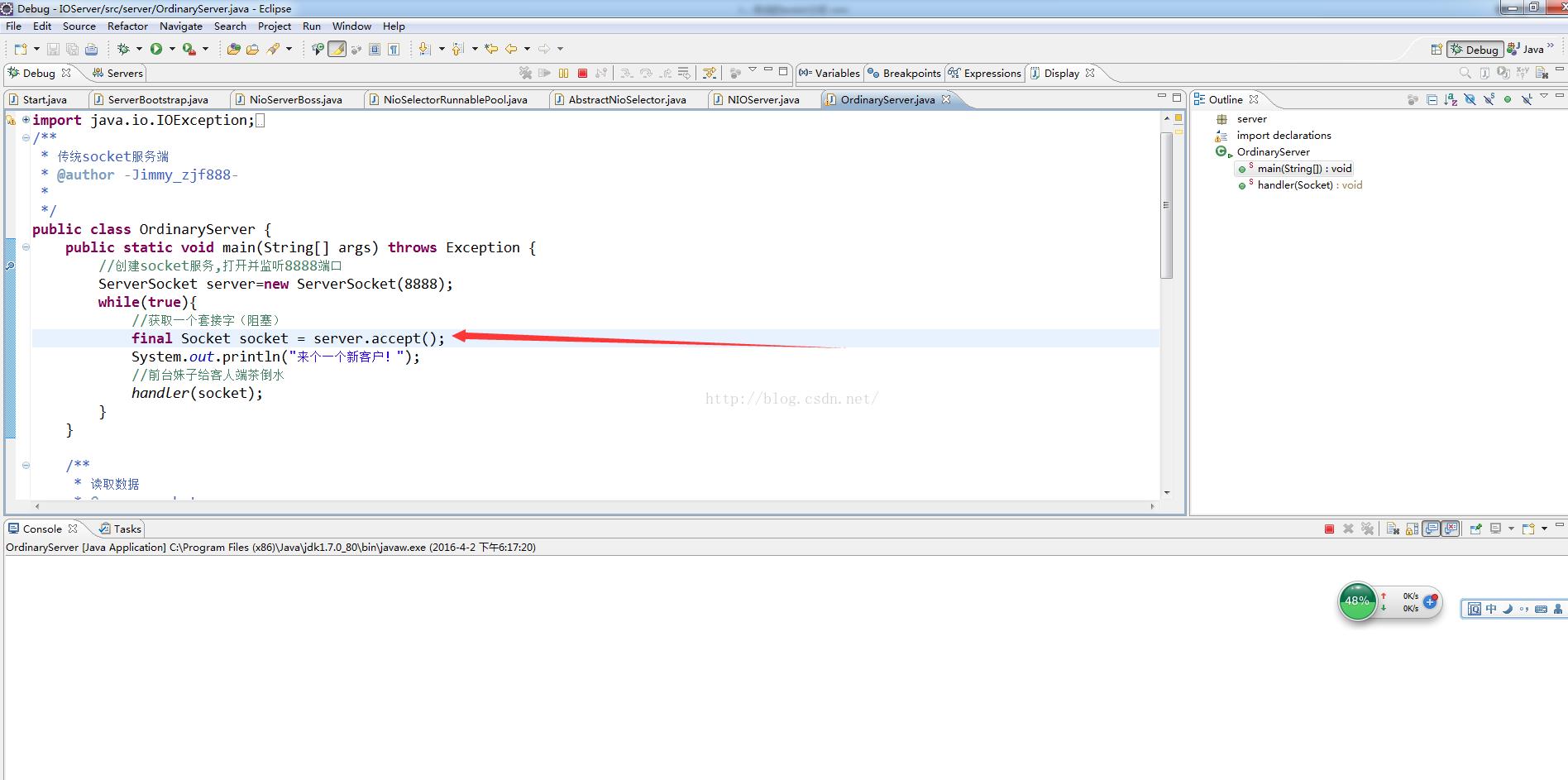Click the Chinese input mode icon
This screenshot has height=780, width=1568.
(1491, 609)
